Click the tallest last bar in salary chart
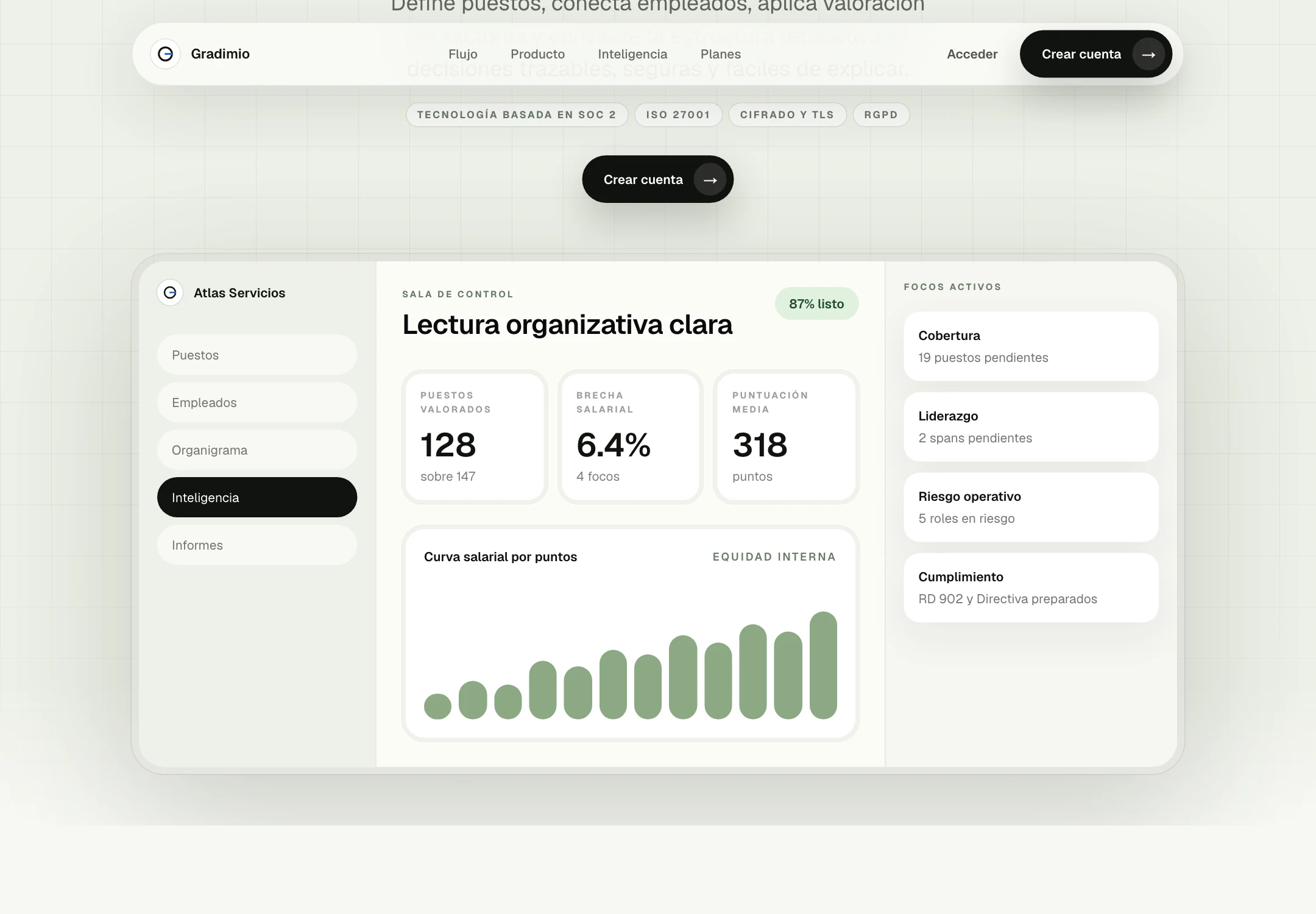 [823, 665]
